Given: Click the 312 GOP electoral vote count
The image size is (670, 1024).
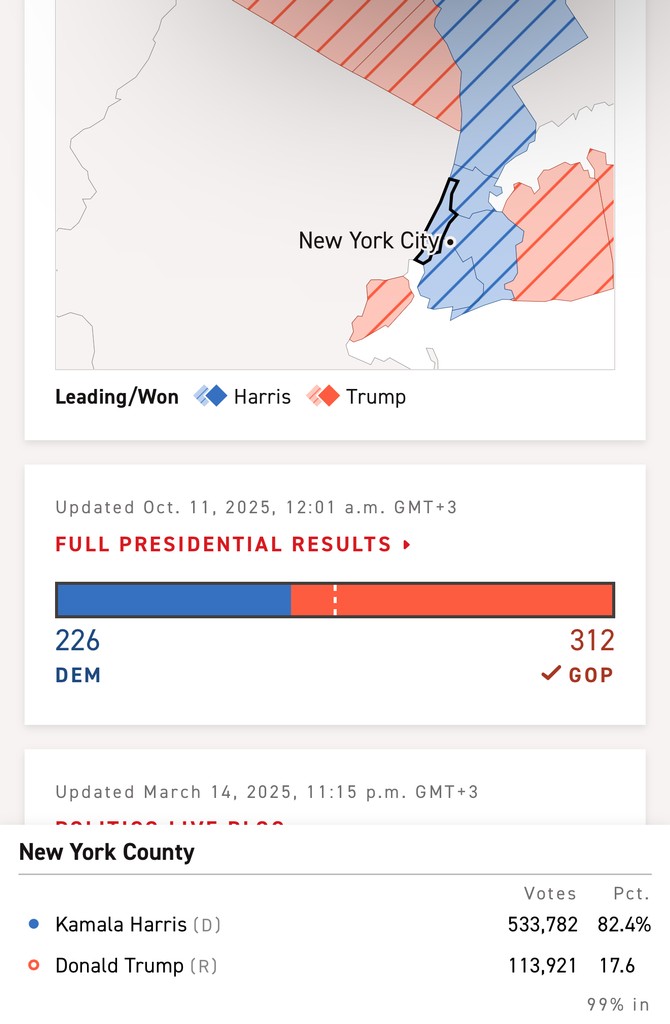Looking at the screenshot, I should click(x=592, y=641).
